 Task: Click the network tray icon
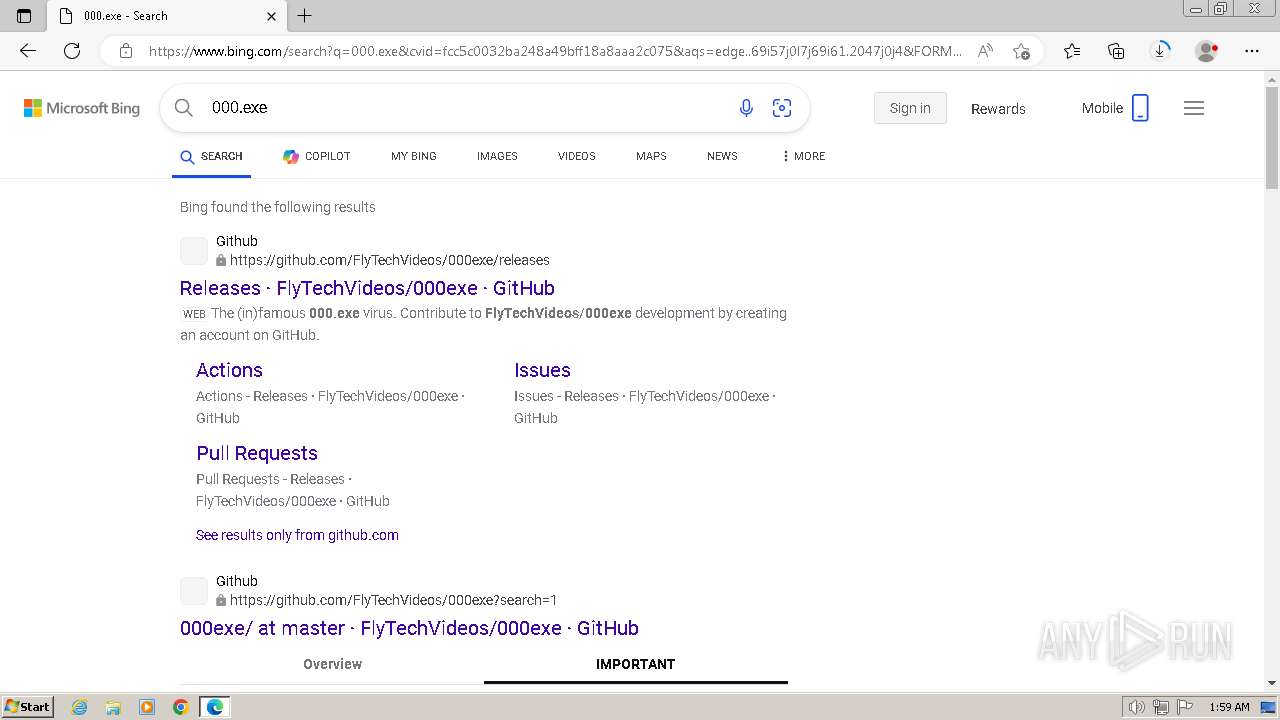click(x=1161, y=707)
